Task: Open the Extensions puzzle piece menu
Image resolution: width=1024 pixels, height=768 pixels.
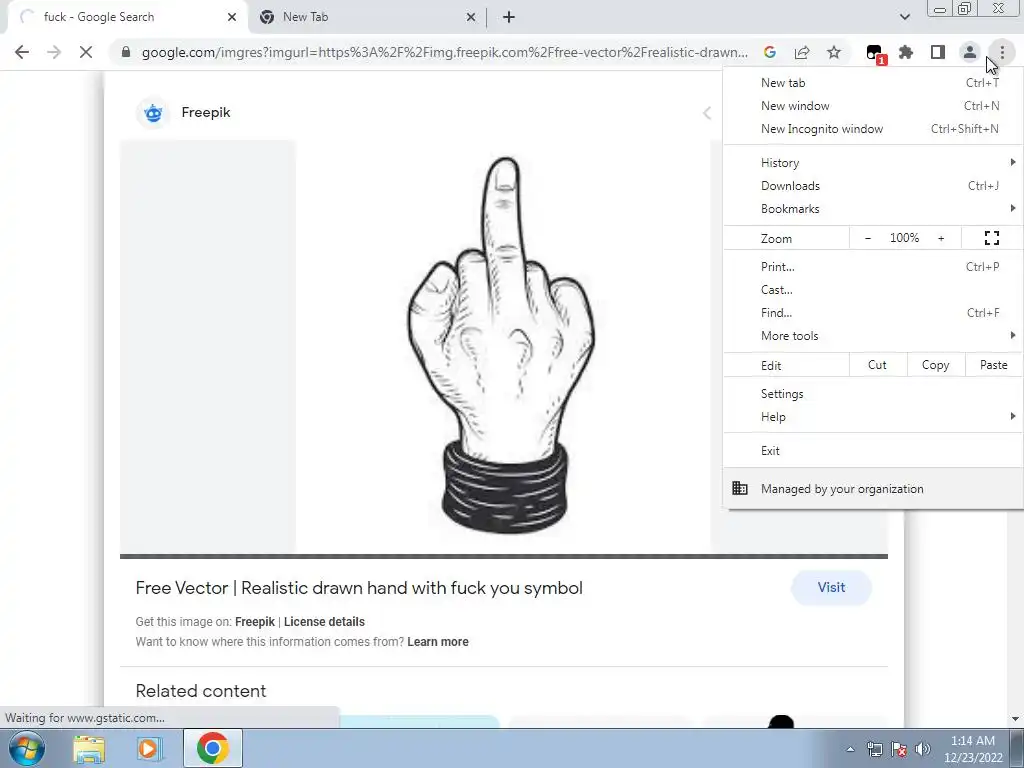Action: [x=906, y=52]
